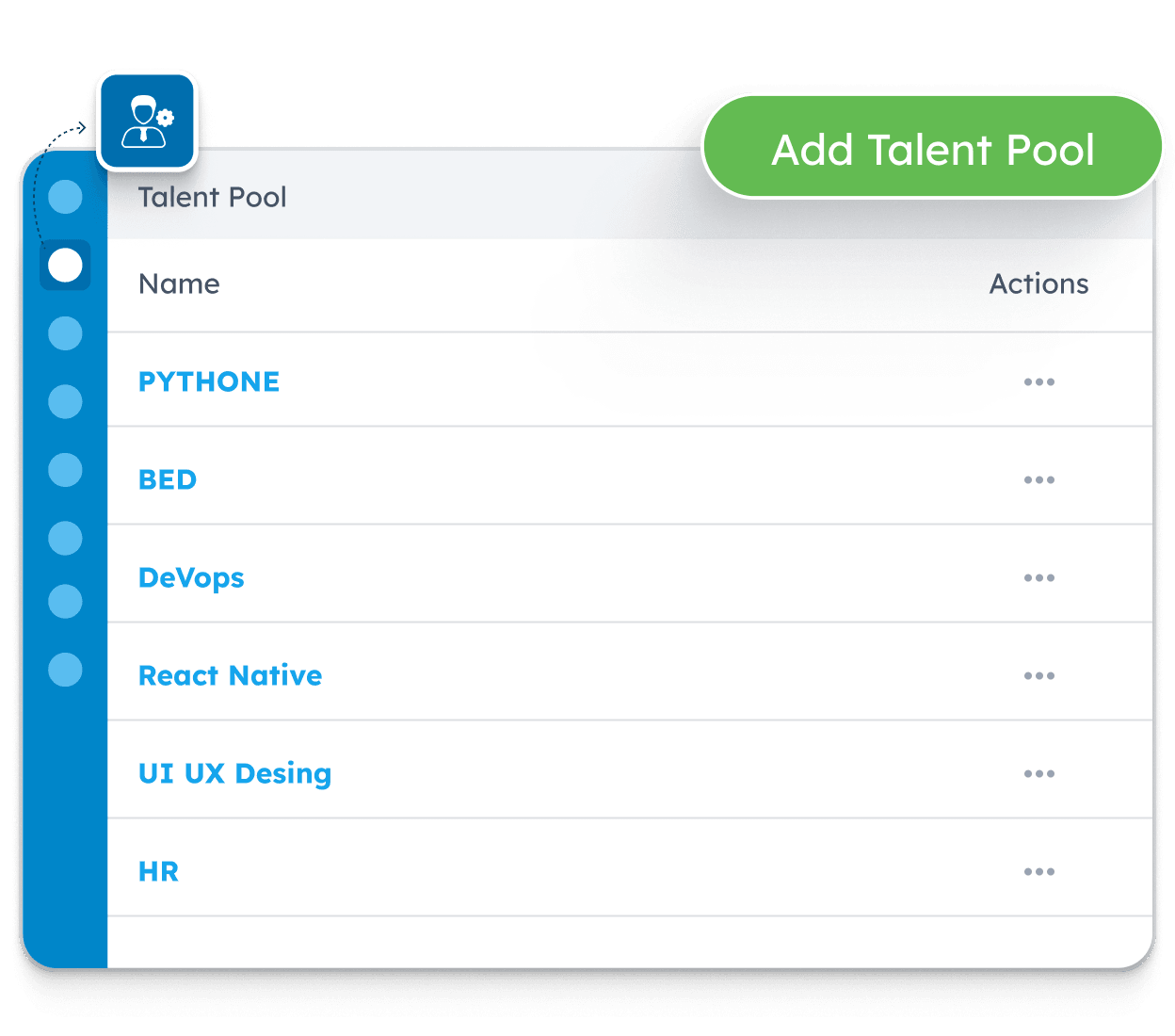Open three-dot actions for DeVops
The image size is (1175, 1036).
1038,578
